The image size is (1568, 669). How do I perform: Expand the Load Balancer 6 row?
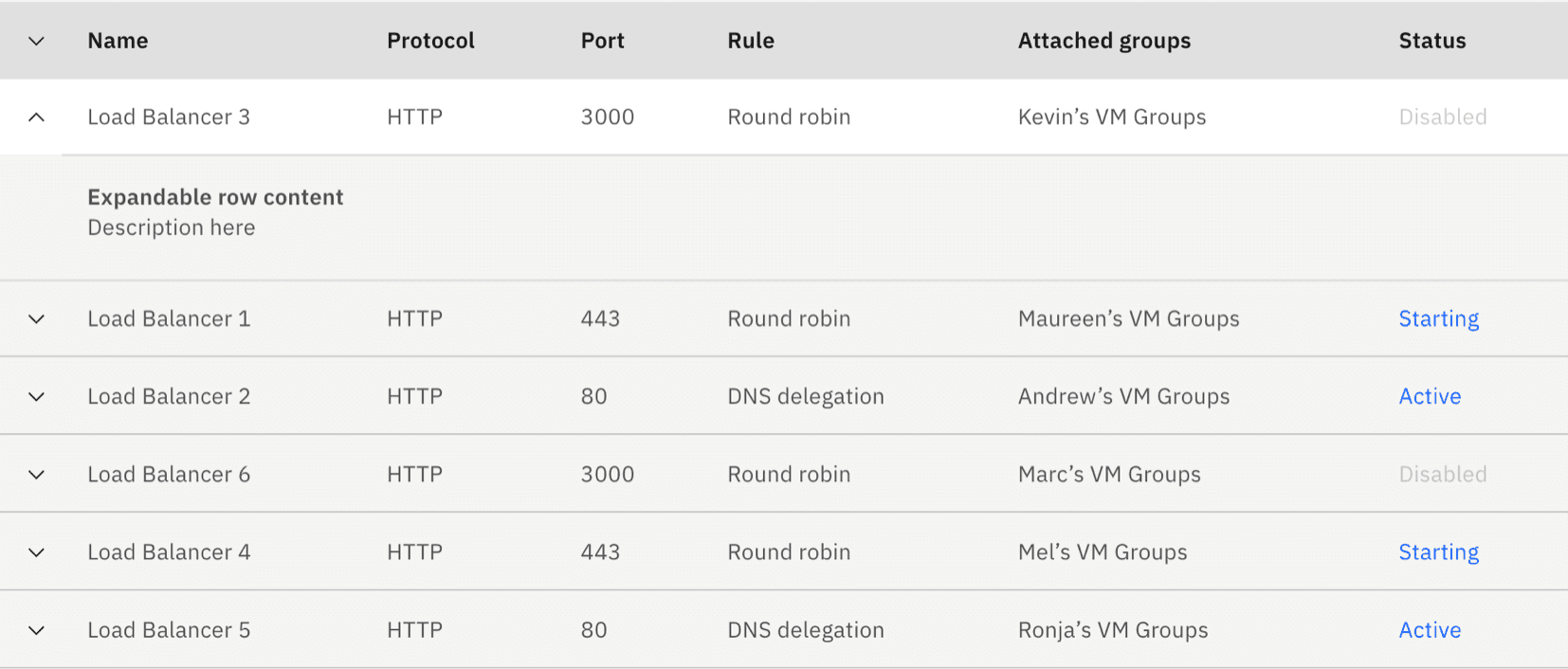[36, 475]
